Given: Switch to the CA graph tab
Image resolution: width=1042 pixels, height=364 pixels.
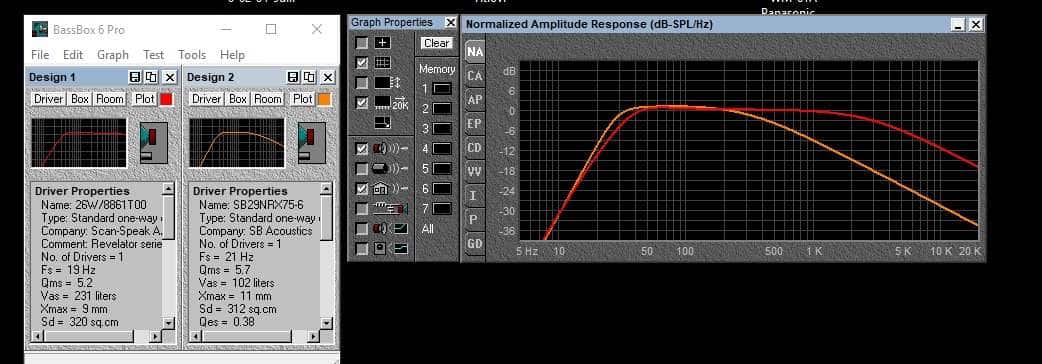Looking at the screenshot, I should pos(474,76).
